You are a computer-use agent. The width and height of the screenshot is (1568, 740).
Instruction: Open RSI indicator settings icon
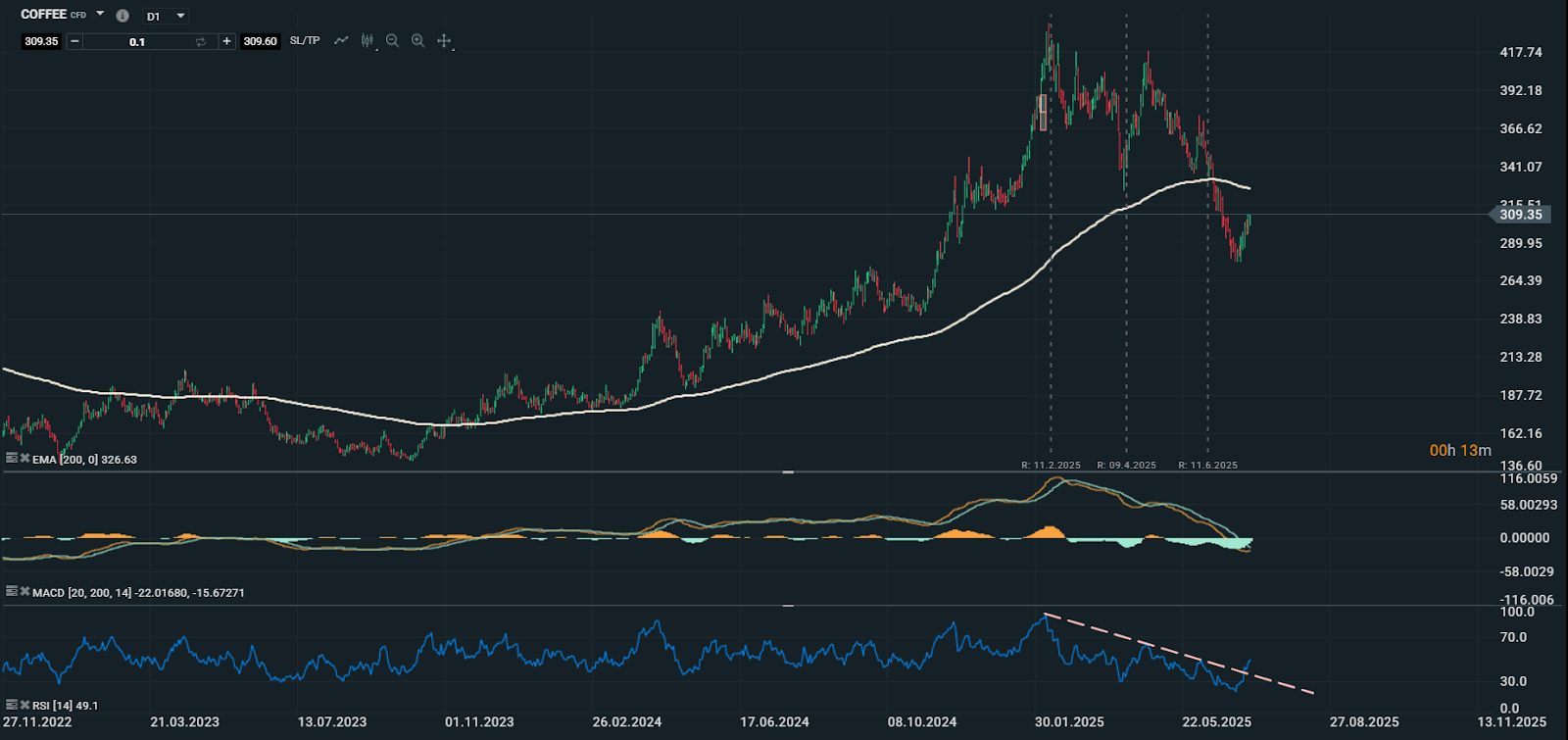point(12,704)
